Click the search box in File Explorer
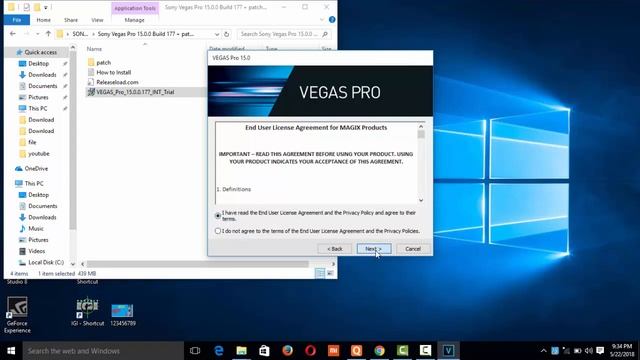The height and width of the screenshot is (360, 640). [x=284, y=34]
